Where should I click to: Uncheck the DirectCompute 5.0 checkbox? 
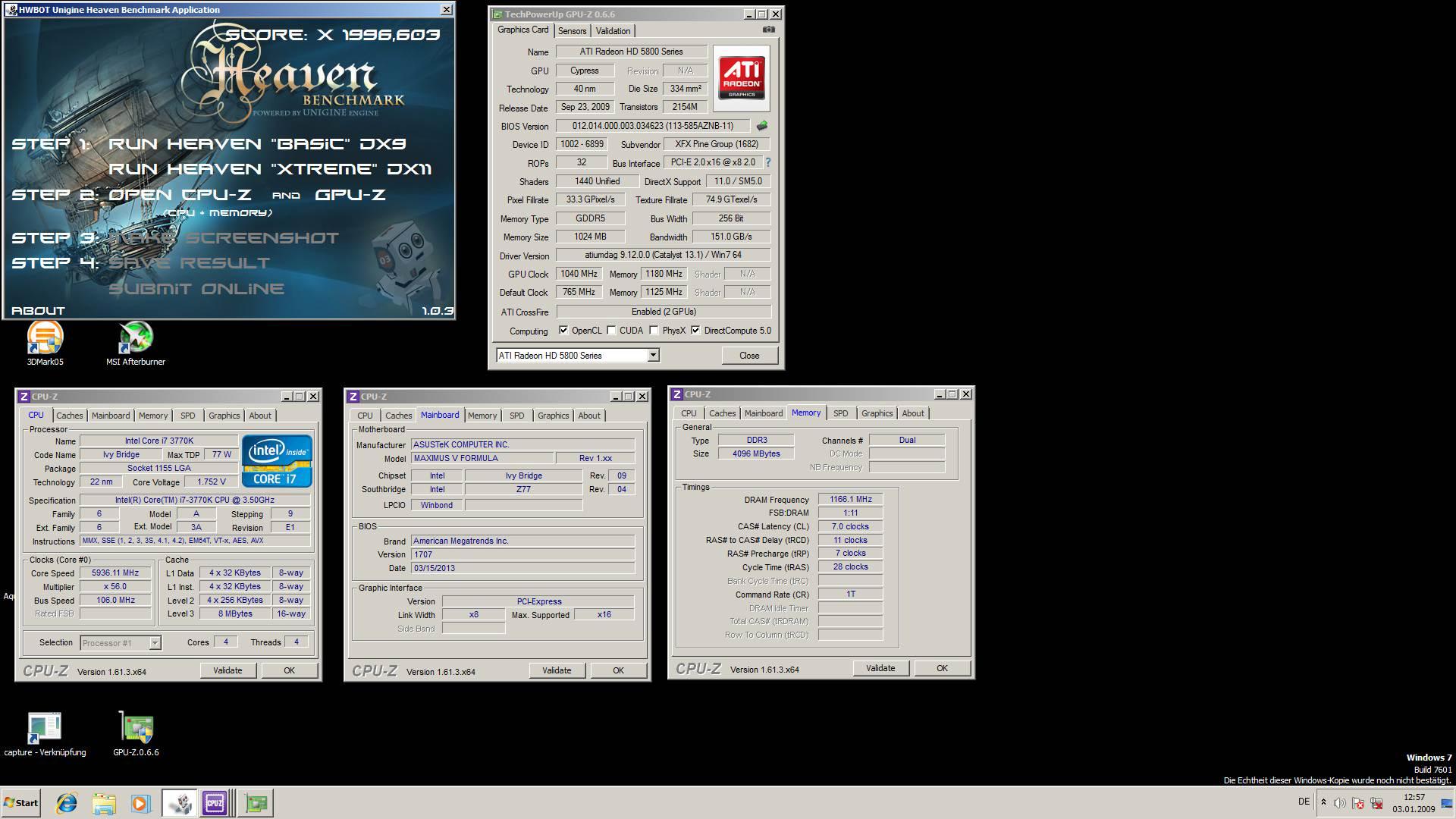(x=695, y=331)
